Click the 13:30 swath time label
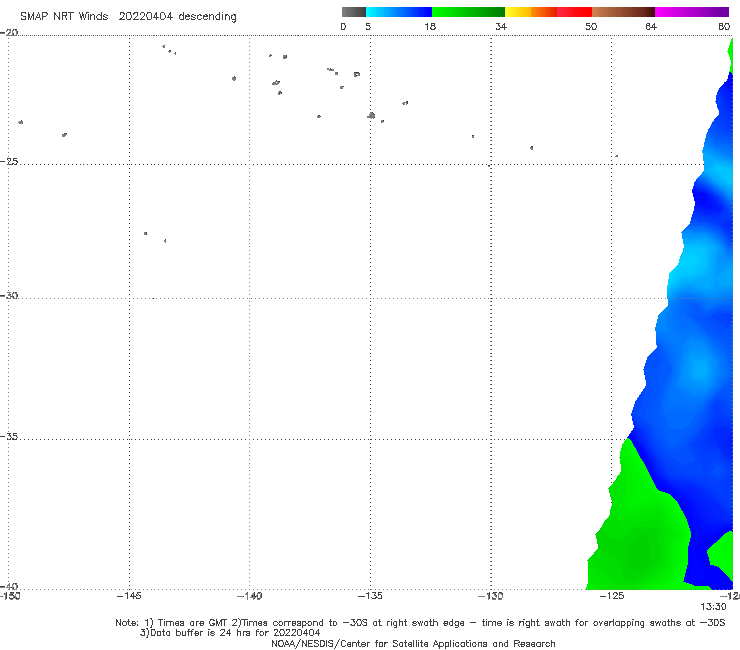 [713, 607]
